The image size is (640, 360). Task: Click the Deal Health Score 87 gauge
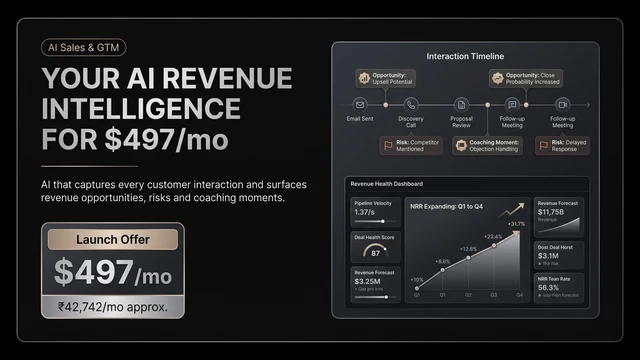375,251
